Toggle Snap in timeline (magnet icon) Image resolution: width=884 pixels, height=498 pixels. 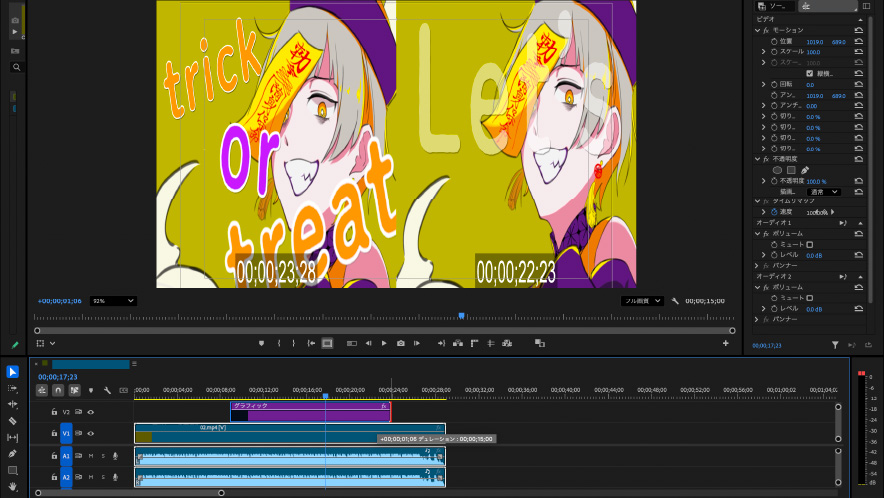[x=58, y=390]
